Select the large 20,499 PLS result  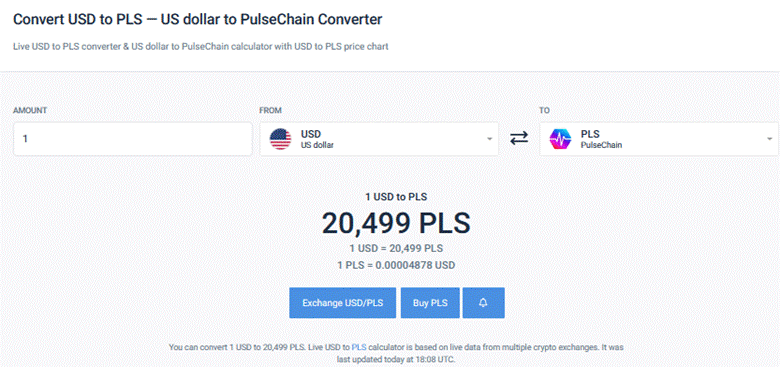[396, 223]
